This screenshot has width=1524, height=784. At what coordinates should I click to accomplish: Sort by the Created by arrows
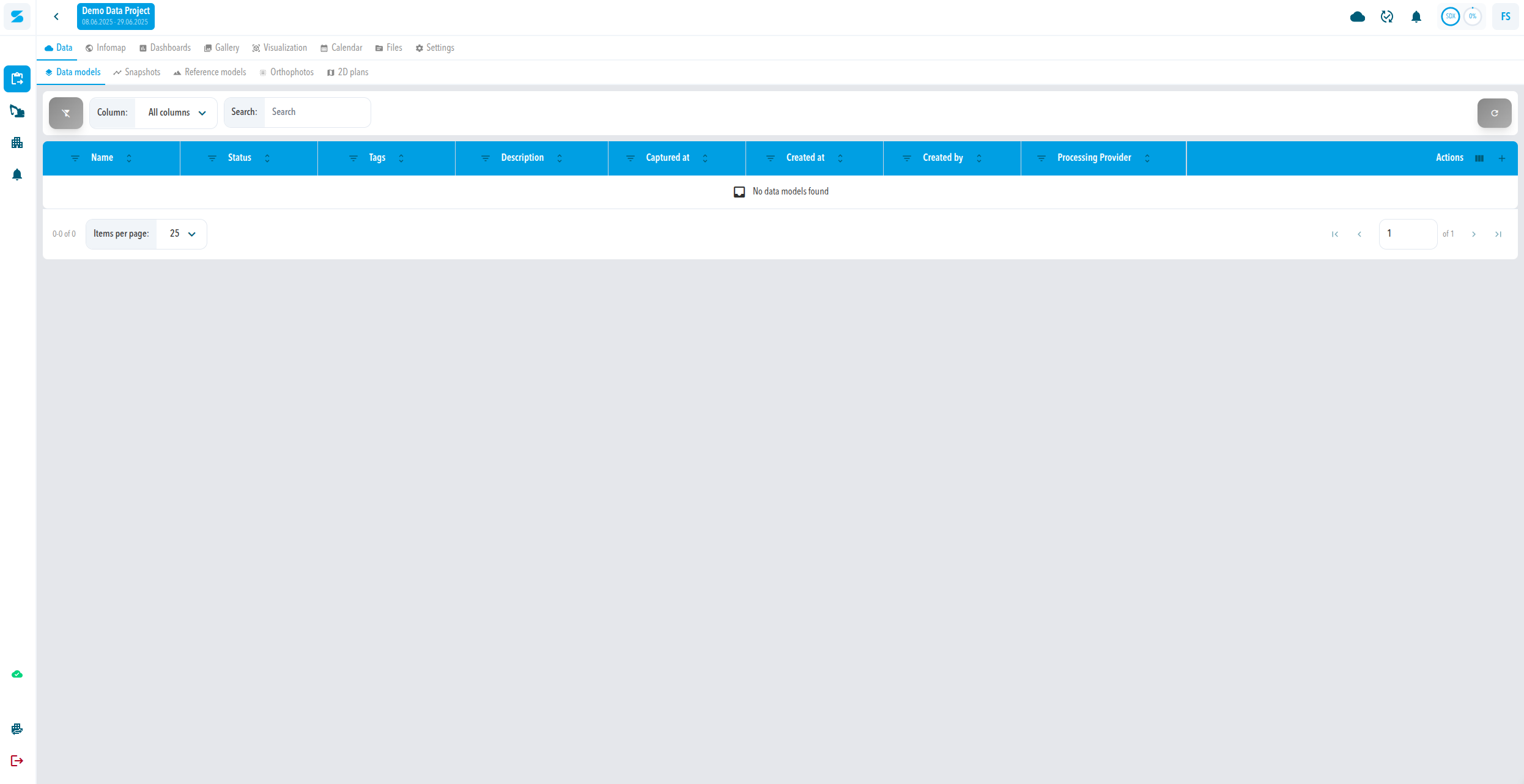click(x=979, y=158)
